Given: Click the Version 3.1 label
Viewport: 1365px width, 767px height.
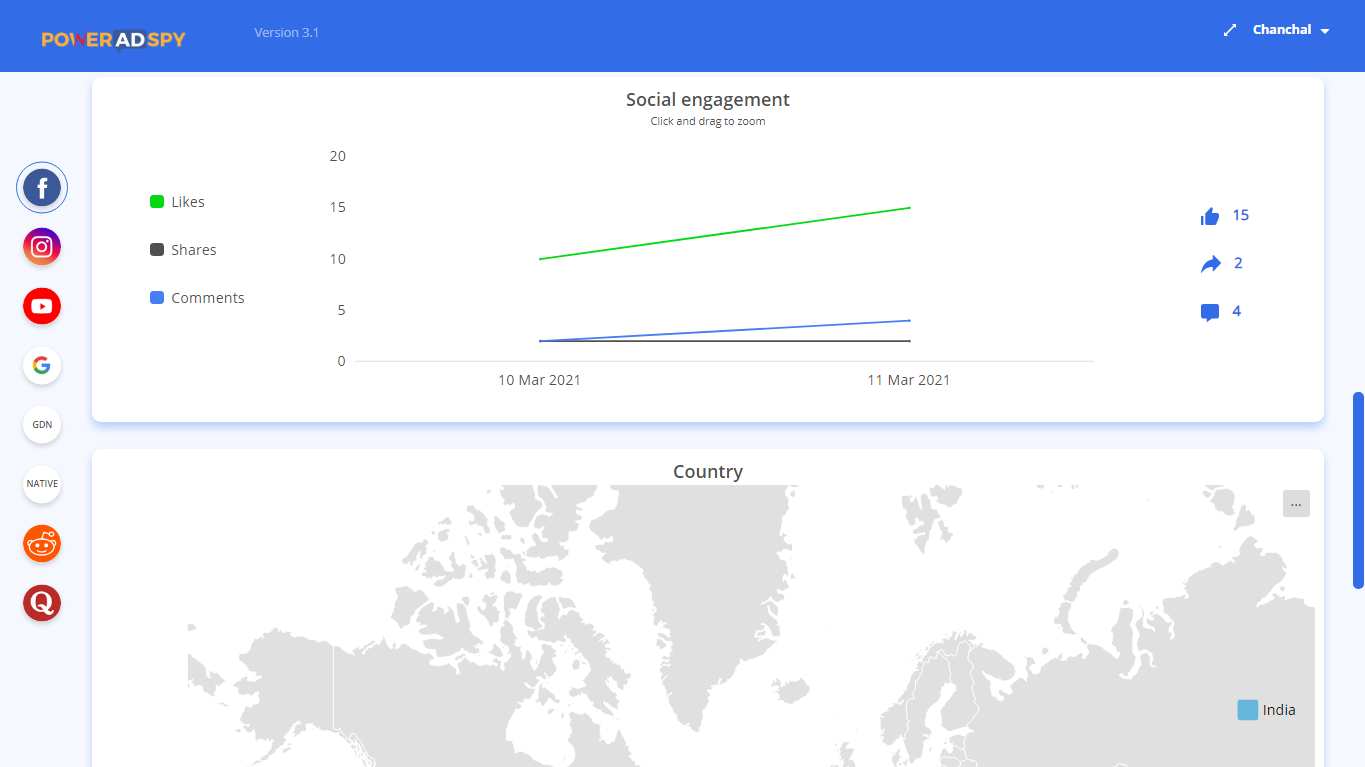Looking at the screenshot, I should (287, 33).
